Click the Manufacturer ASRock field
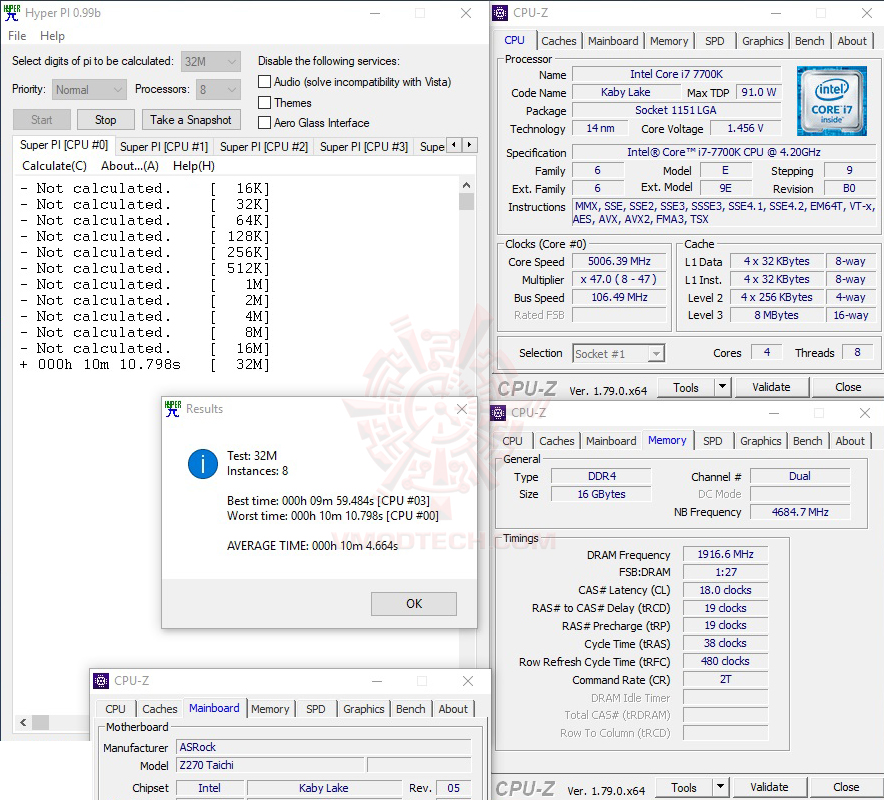Screen dimensions: 884x800 pos(324,748)
